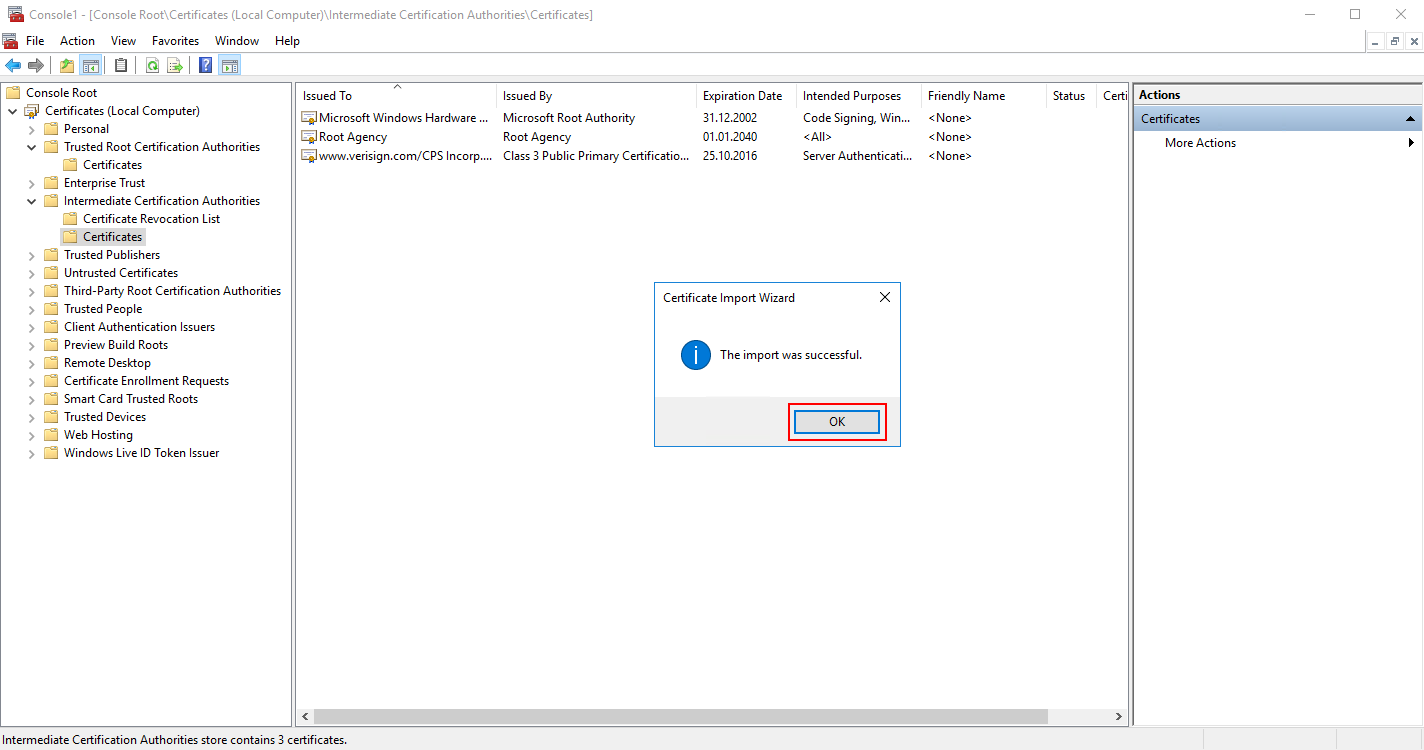This screenshot has height=750, width=1424.
Task: Expand the Trusted Publishers tree node
Action: 31,254
